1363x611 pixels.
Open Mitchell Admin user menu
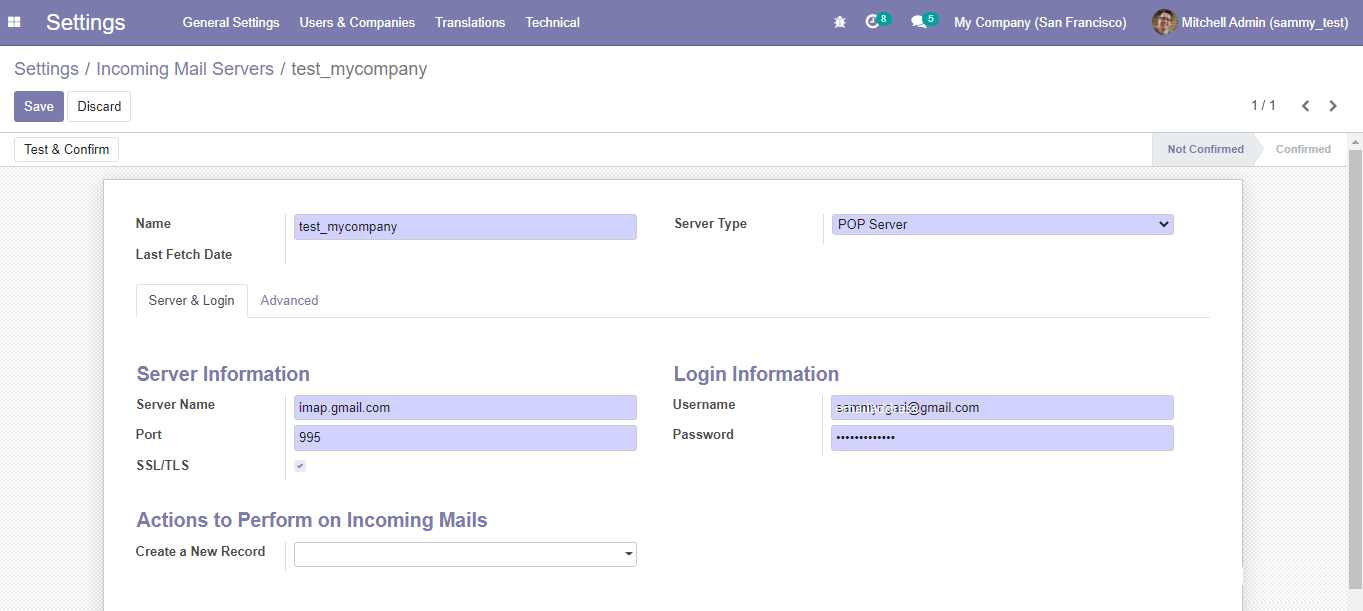tap(1251, 22)
